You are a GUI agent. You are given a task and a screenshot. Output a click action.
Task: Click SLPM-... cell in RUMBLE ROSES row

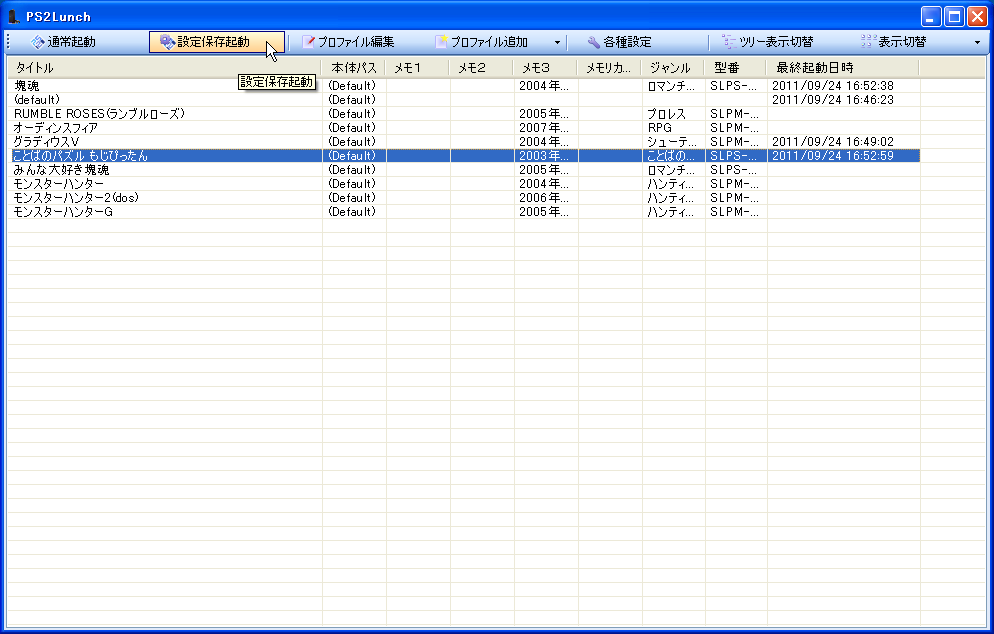[x=734, y=113]
